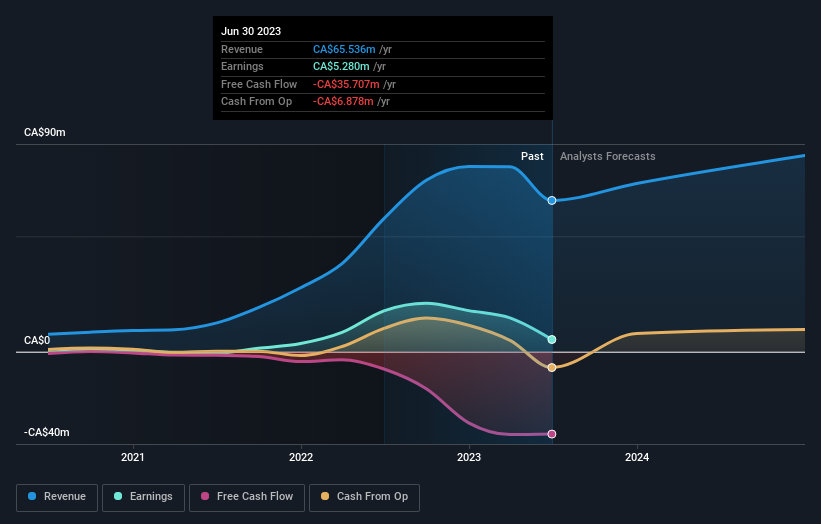Click the CA$65.536m revenue value in tooltip
The height and width of the screenshot is (524, 821).
click(344, 49)
